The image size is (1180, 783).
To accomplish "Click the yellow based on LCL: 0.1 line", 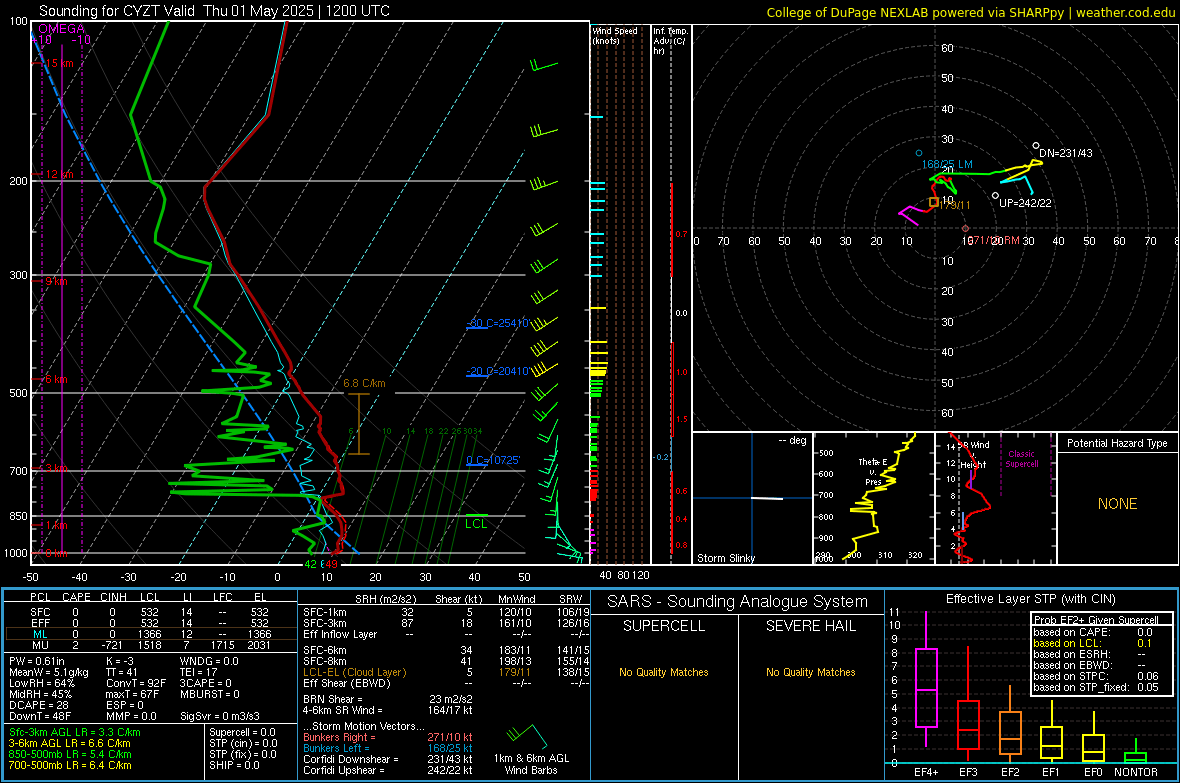I will tap(1095, 643).
